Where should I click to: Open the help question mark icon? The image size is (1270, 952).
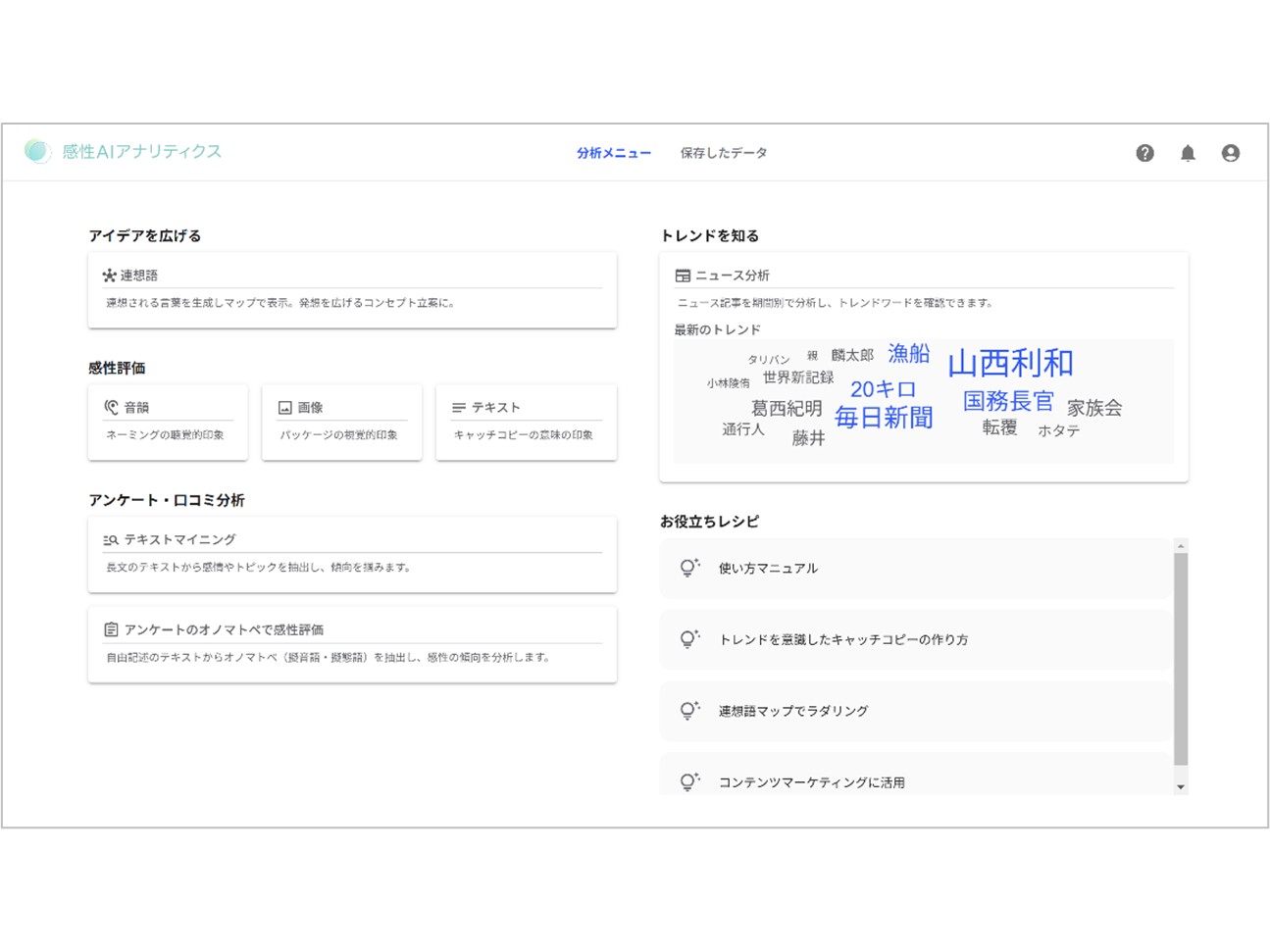pyautogui.click(x=1144, y=153)
